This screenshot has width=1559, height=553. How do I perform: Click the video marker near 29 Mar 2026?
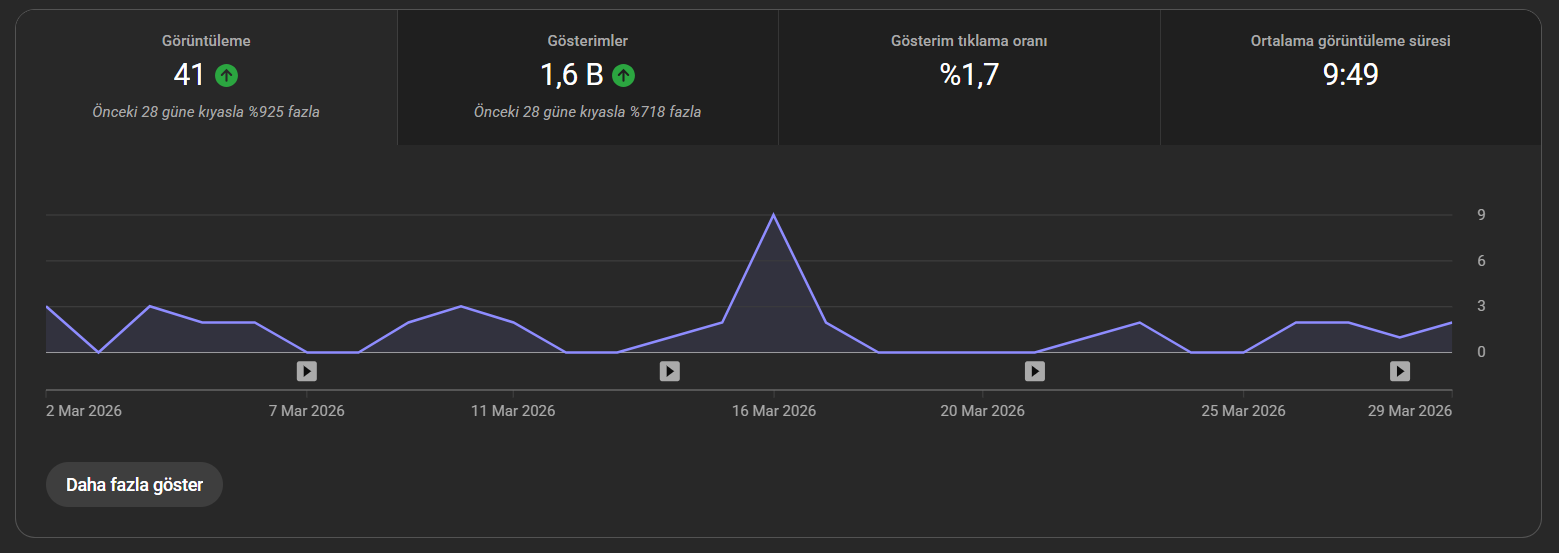coord(1400,371)
